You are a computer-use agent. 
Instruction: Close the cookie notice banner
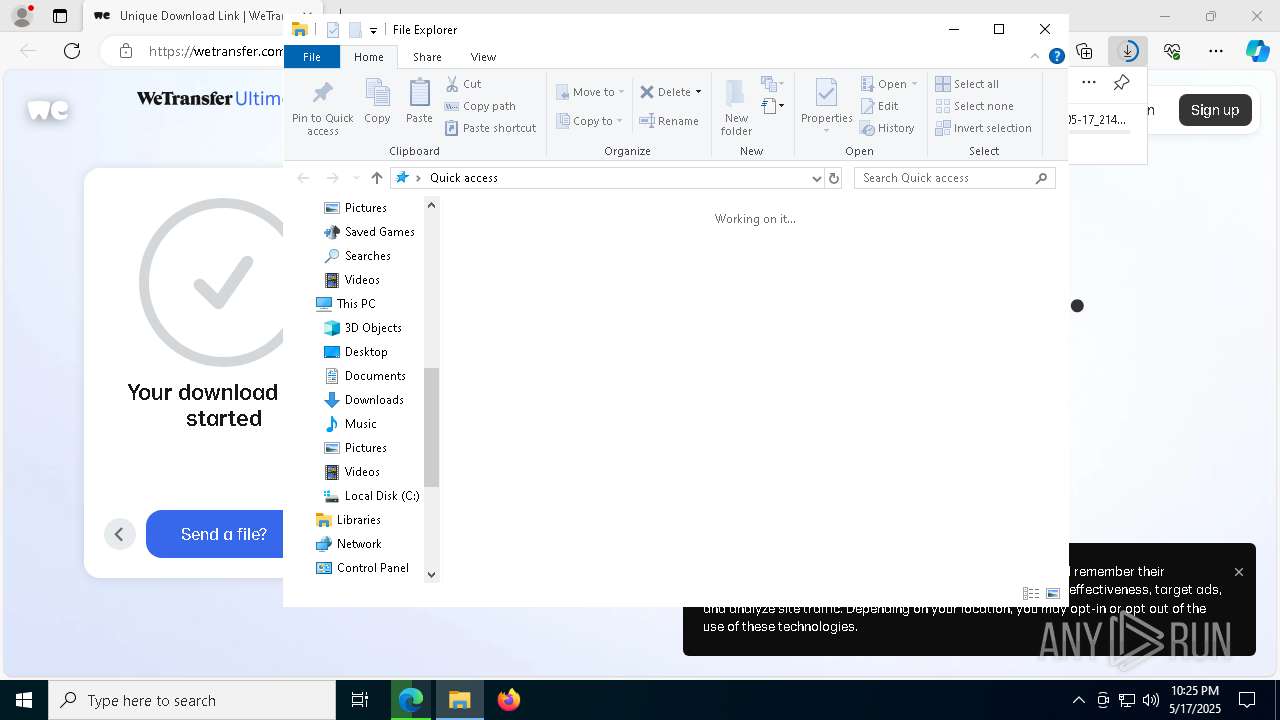[1239, 572]
